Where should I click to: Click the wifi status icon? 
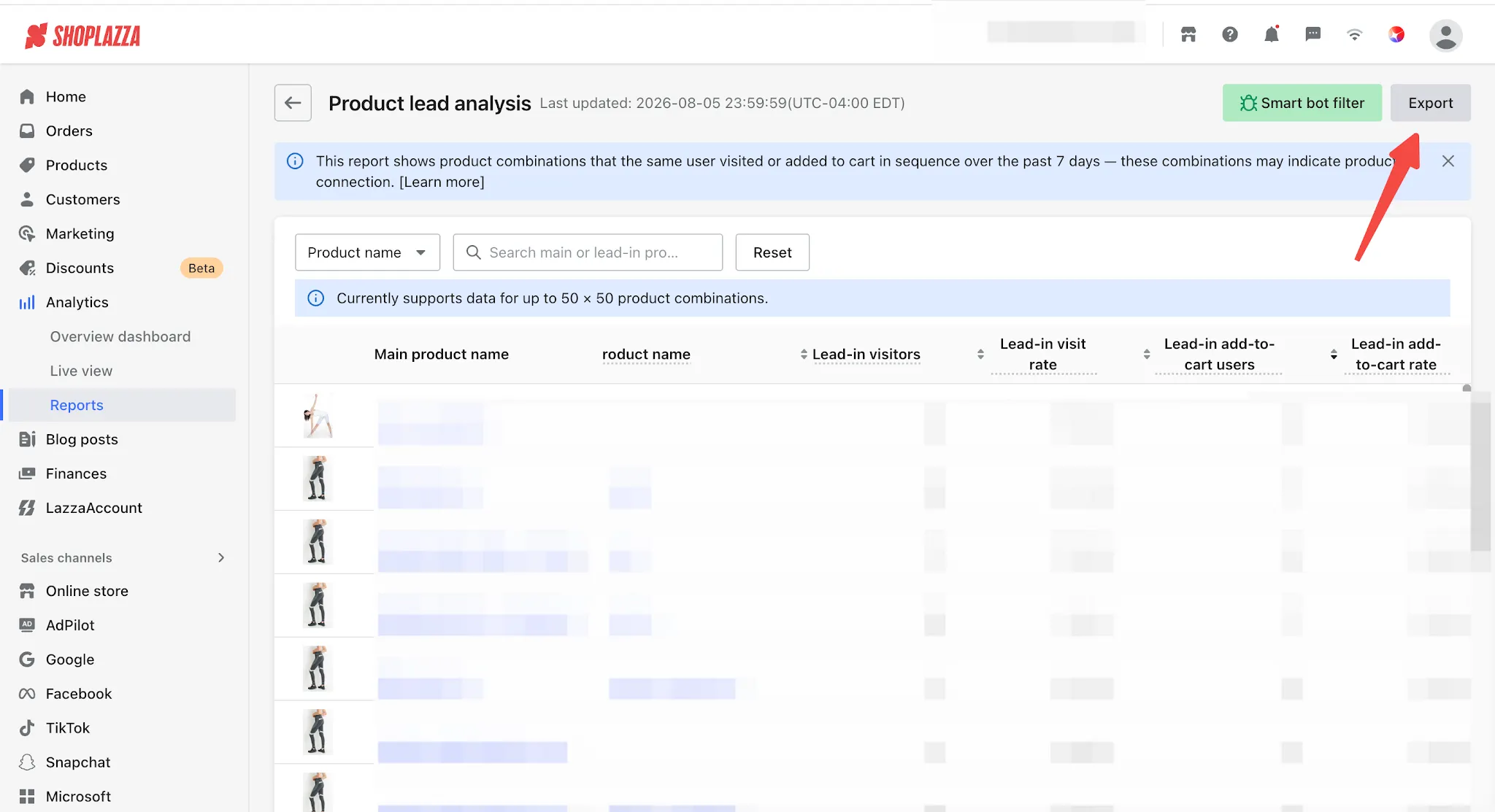point(1354,34)
